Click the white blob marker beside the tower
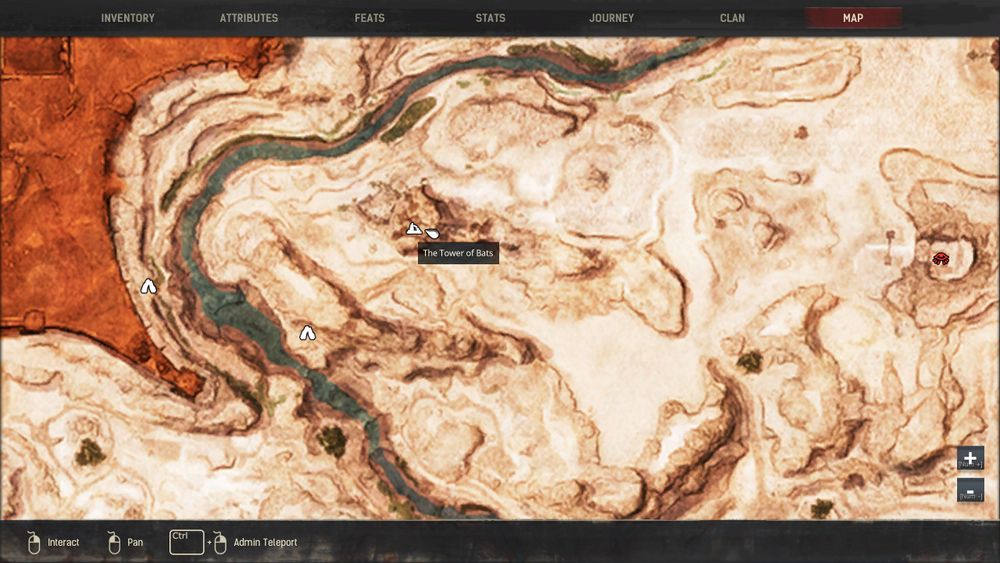The width and height of the screenshot is (1000, 563). click(x=432, y=233)
